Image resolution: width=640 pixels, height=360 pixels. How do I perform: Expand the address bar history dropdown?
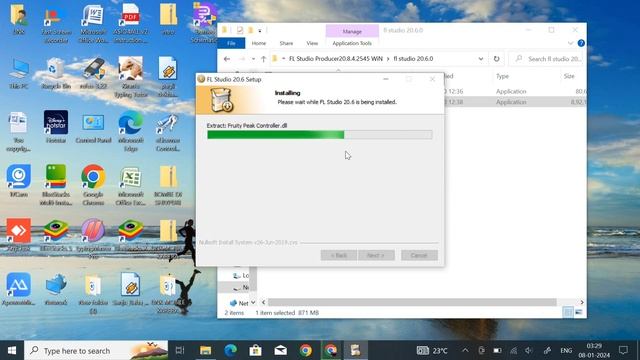[481, 59]
